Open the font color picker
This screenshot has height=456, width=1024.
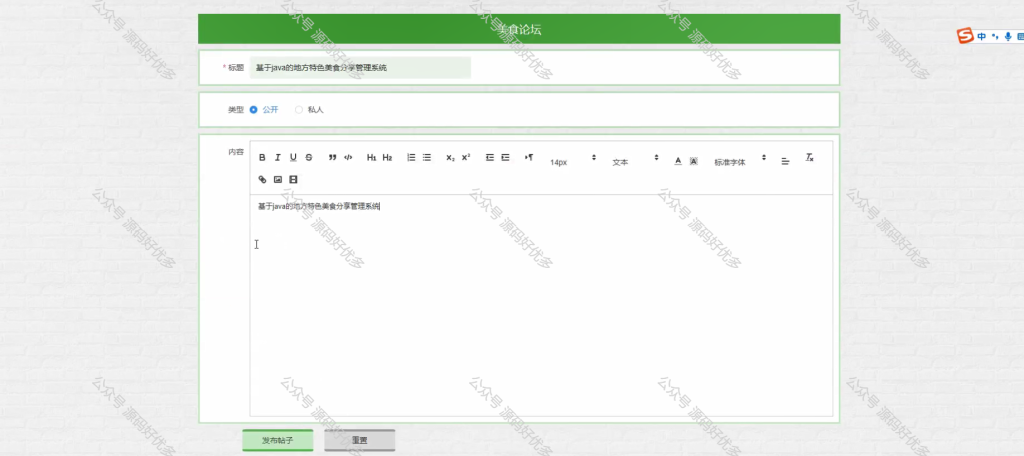point(678,161)
